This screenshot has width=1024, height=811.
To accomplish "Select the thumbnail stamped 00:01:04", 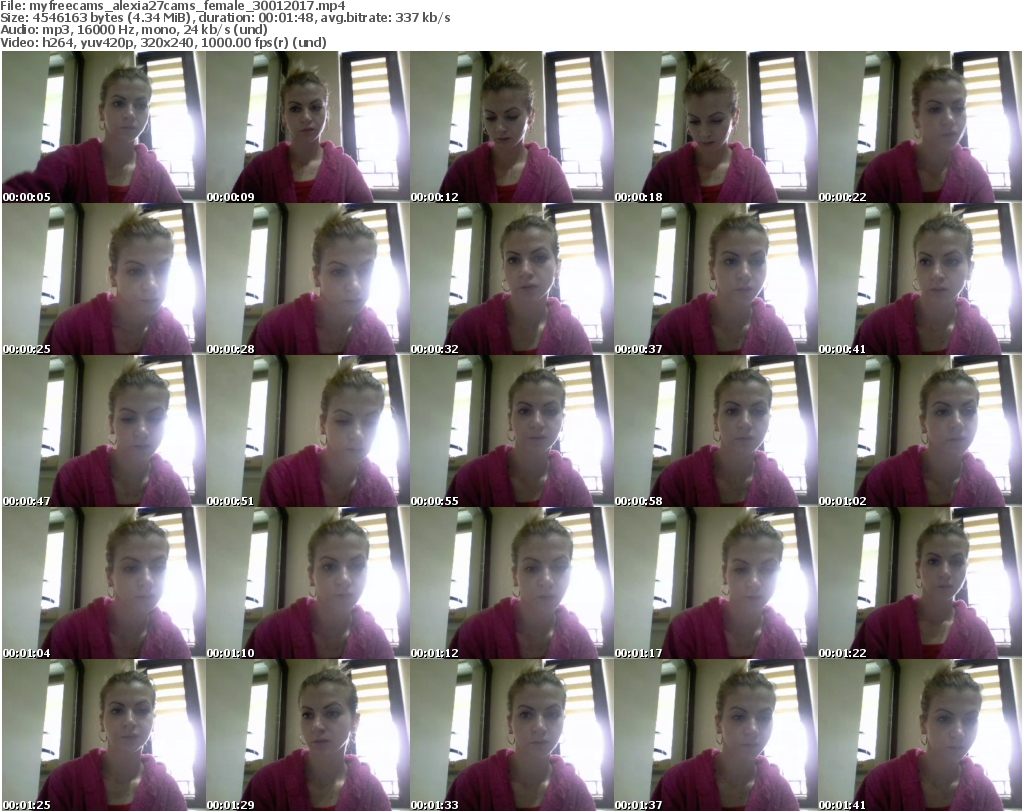I will tap(103, 583).
